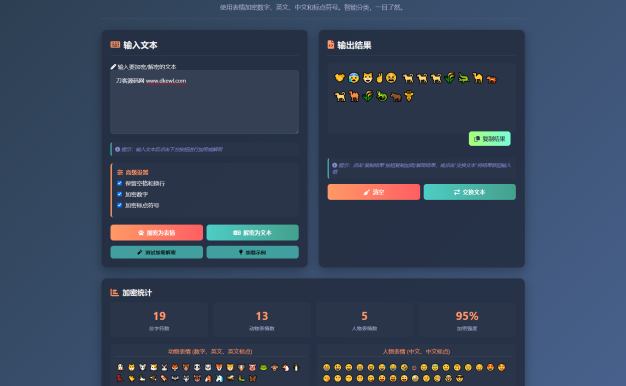Copy output with the 复制结果 button
Viewport: 626px width, 386px height.
(489, 139)
